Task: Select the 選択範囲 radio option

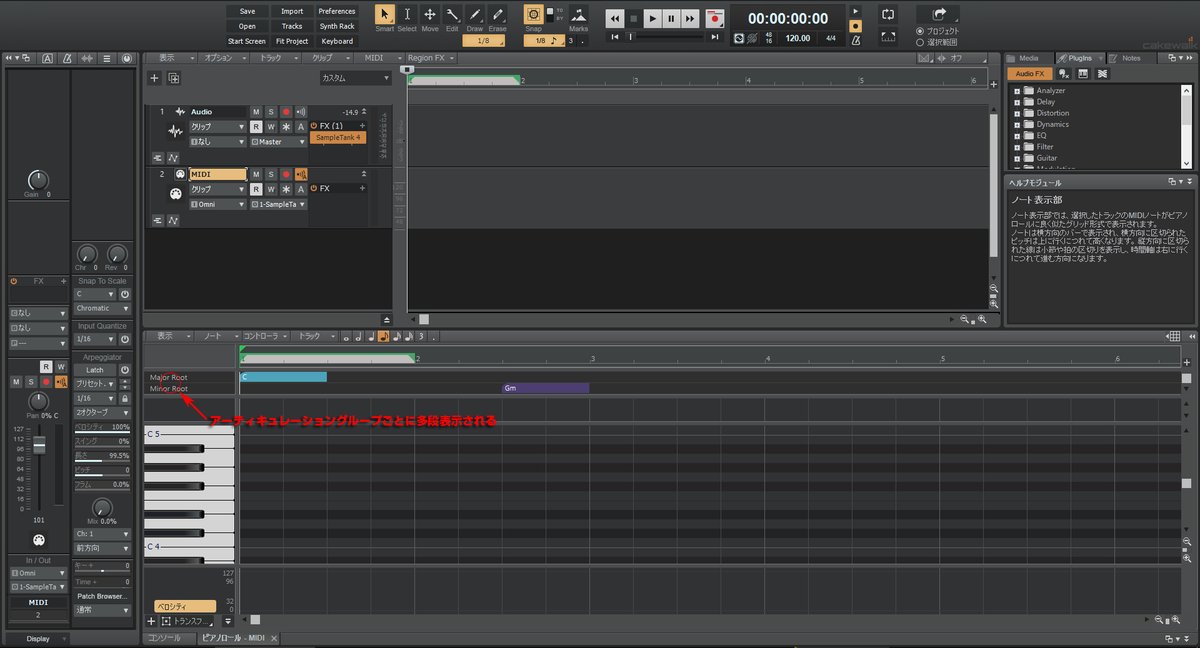Action: point(920,42)
